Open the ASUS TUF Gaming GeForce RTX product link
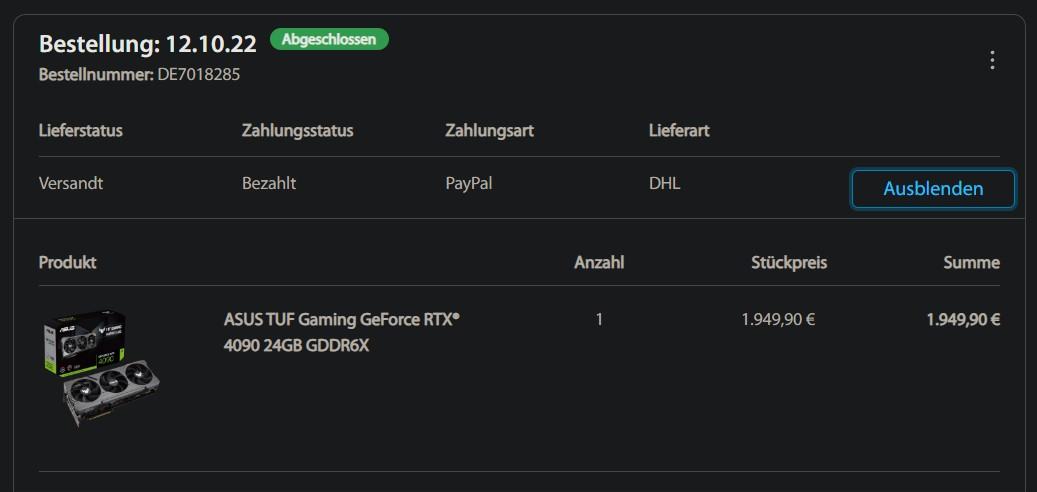 coord(341,332)
